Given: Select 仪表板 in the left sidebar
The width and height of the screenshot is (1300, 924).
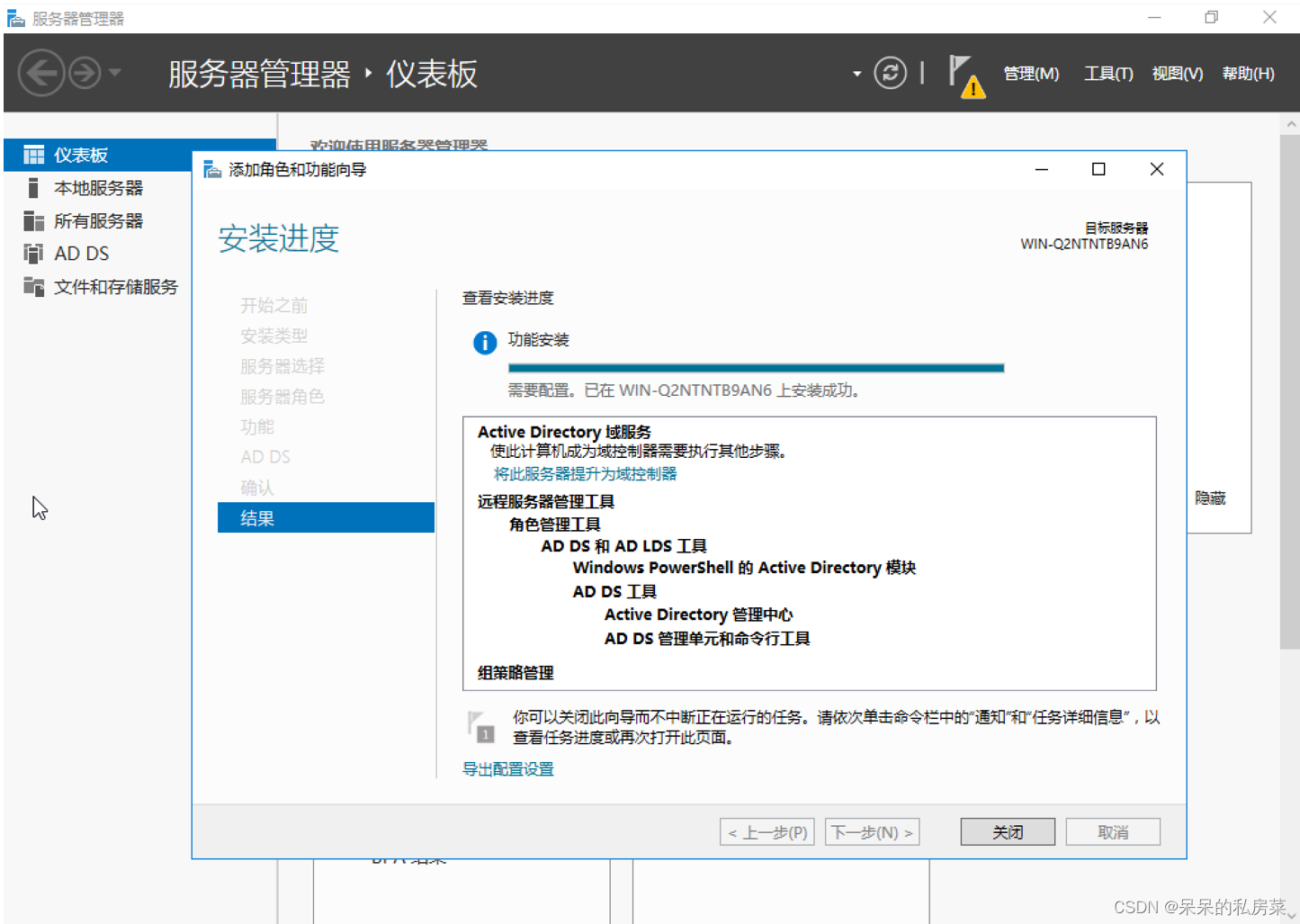Looking at the screenshot, I should [139, 155].
